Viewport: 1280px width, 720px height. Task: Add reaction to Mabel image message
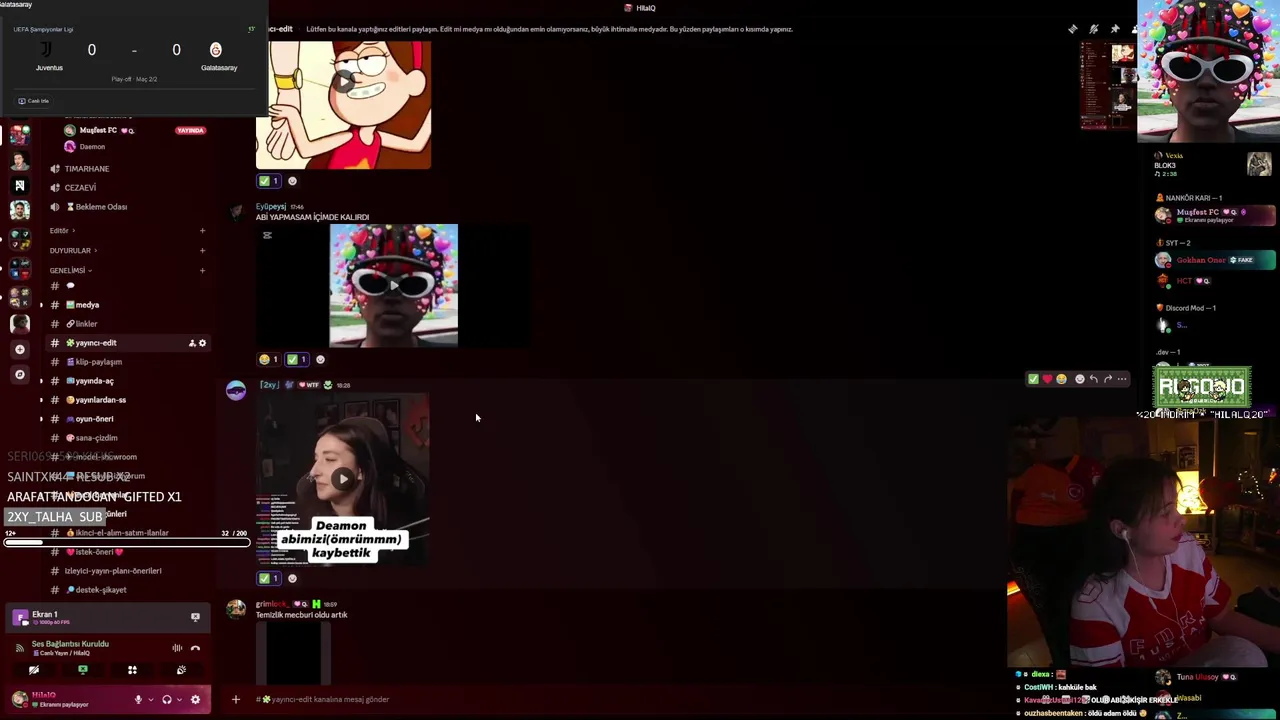[x=292, y=181]
